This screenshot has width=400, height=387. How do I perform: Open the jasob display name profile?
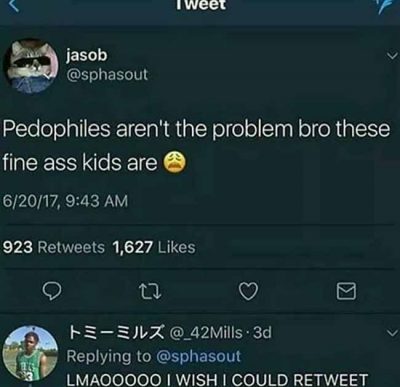point(87,55)
